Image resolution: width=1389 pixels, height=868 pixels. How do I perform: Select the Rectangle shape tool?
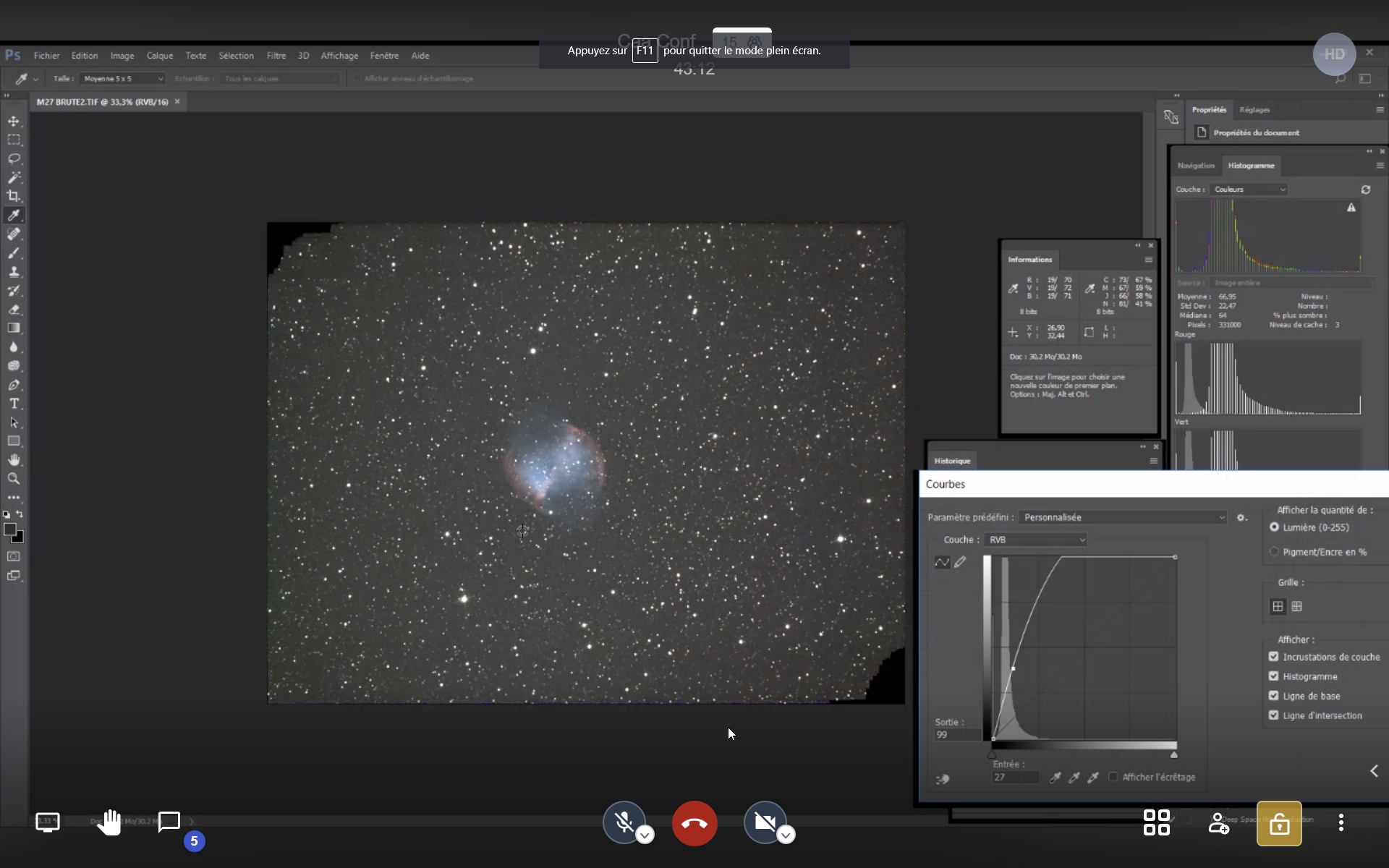(14, 441)
